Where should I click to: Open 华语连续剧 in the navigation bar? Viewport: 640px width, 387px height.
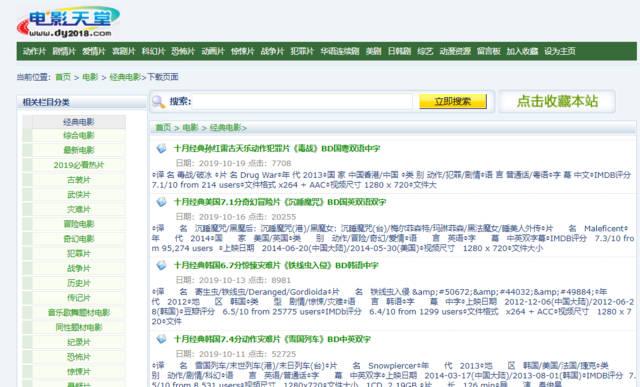[x=340, y=51]
